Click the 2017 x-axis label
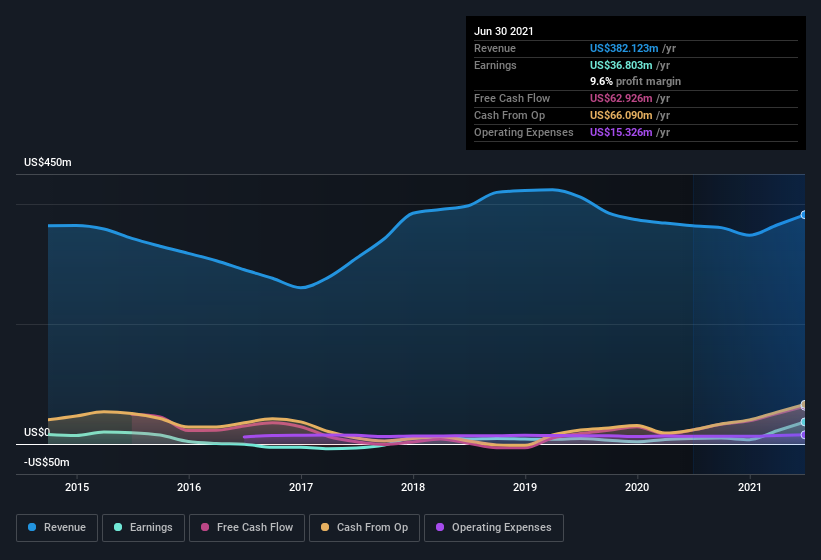The width and height of the screenshot is (821, 560). pyautogui.click(x=301, y=487)
